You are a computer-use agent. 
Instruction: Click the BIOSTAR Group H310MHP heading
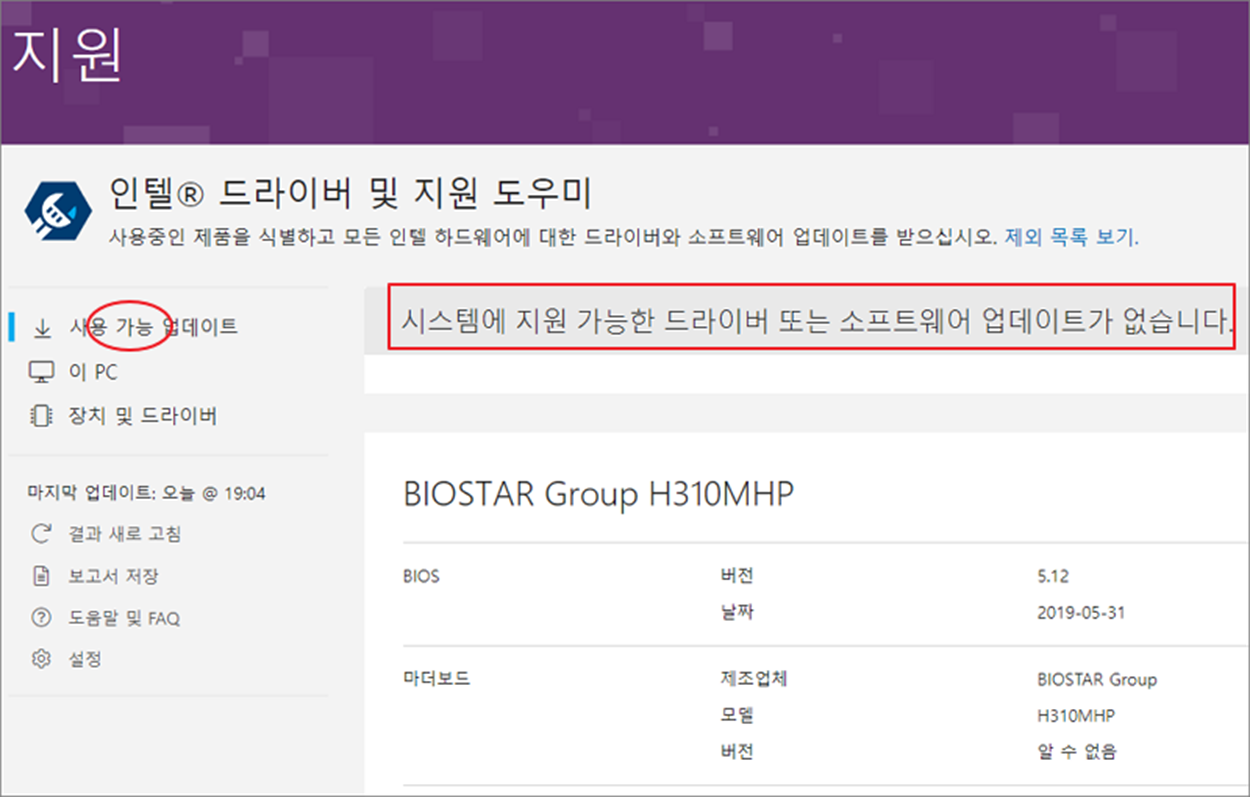(598, 494)
